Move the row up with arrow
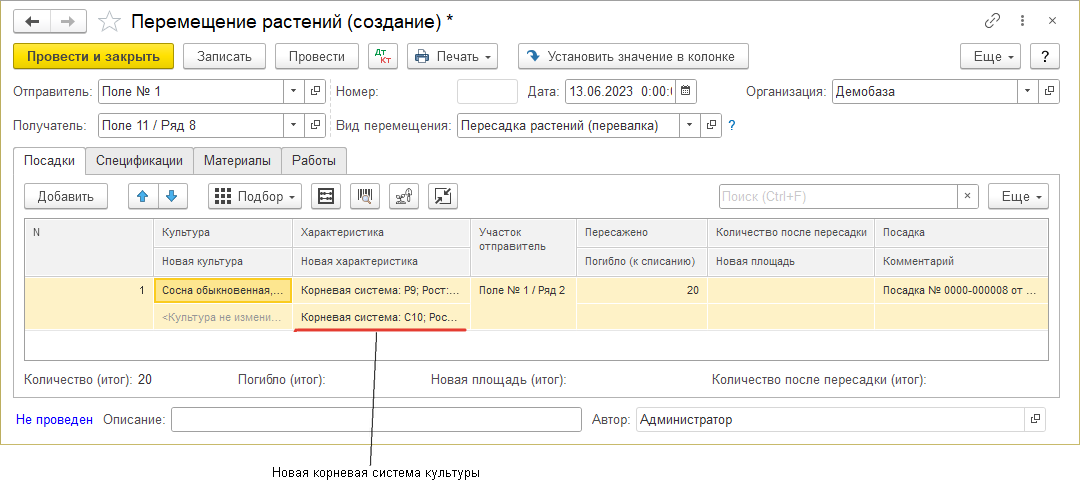 pos(144,197)
